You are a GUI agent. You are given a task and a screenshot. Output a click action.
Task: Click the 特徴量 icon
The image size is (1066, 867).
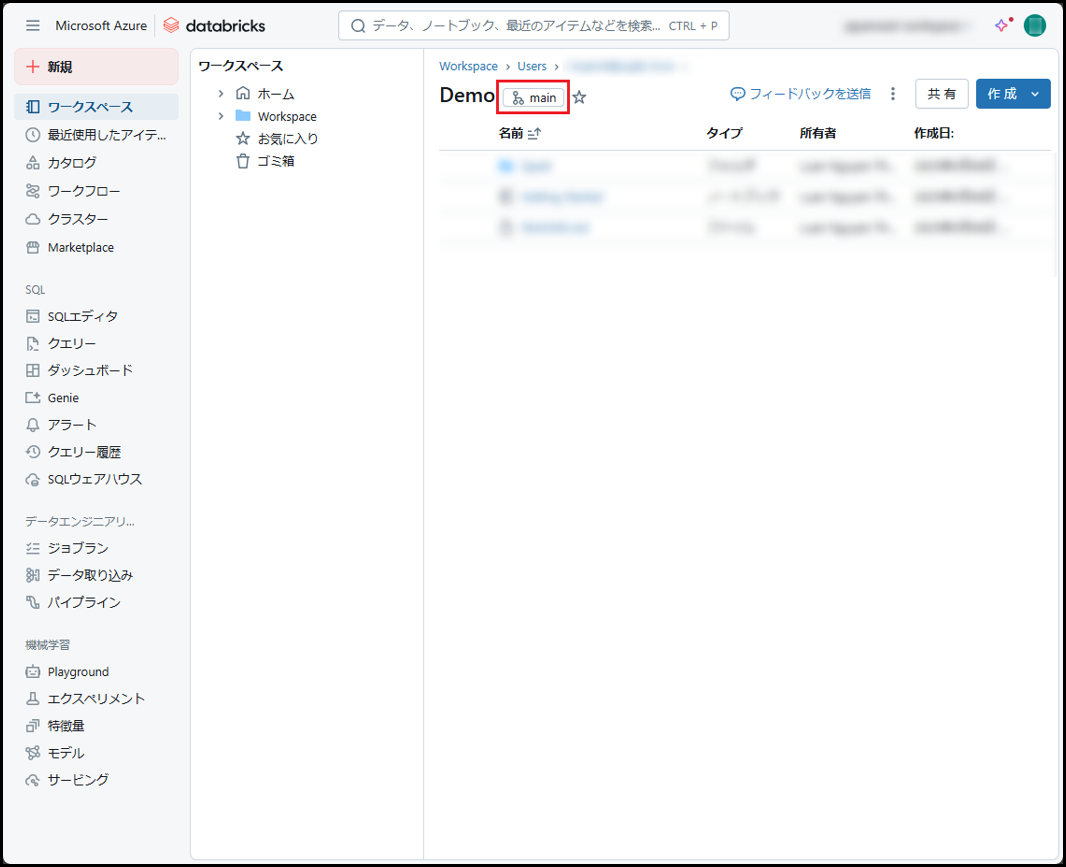click(x=33, y=726)
